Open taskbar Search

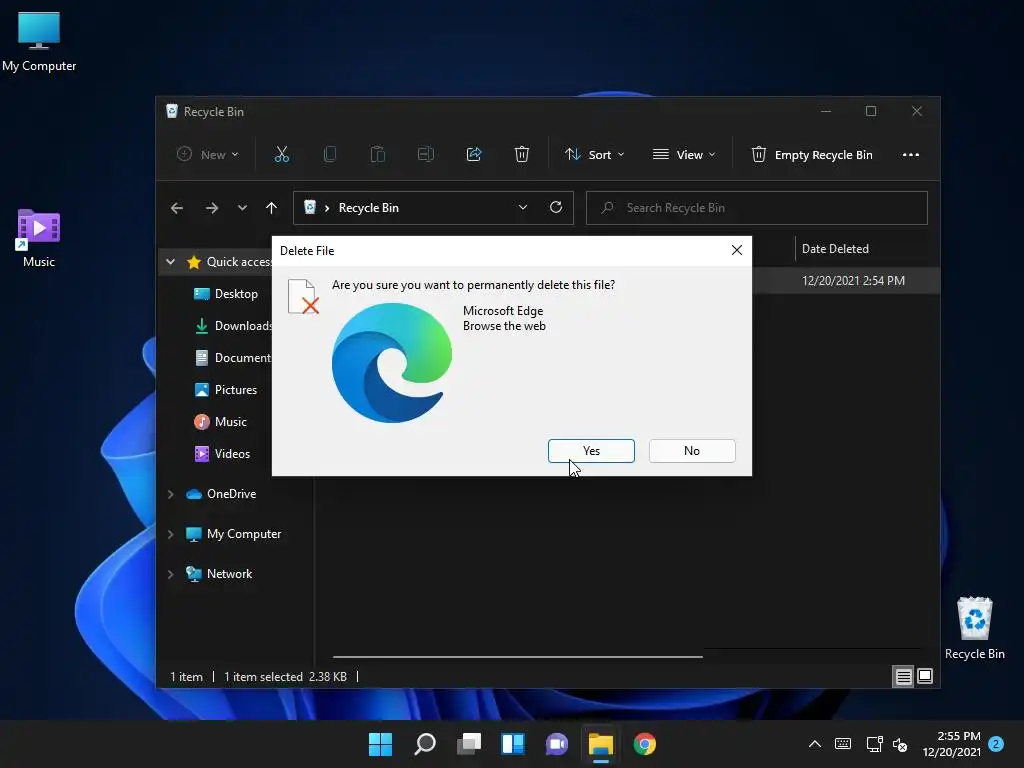point(424,744)
